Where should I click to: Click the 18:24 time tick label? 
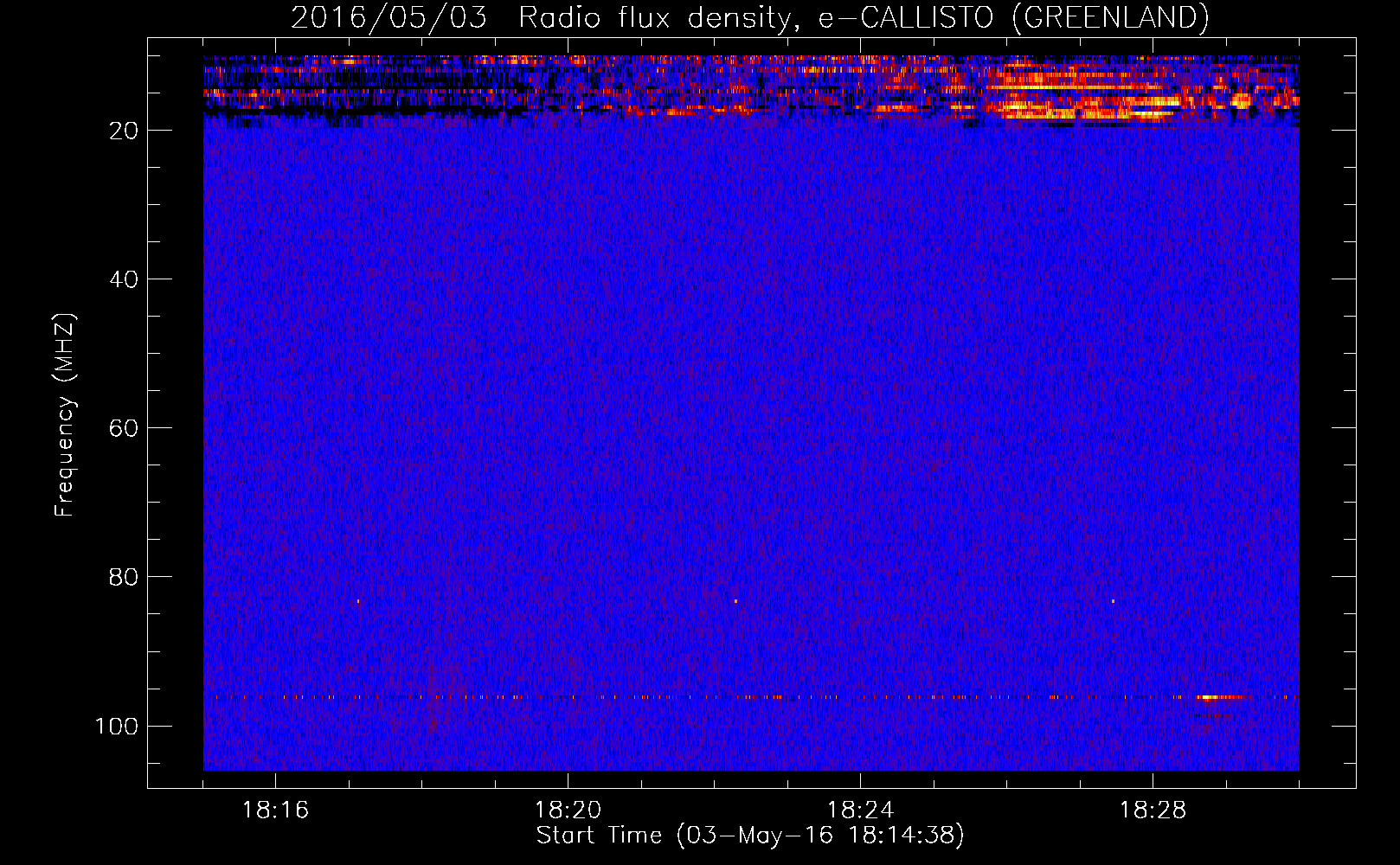(860, 811)
